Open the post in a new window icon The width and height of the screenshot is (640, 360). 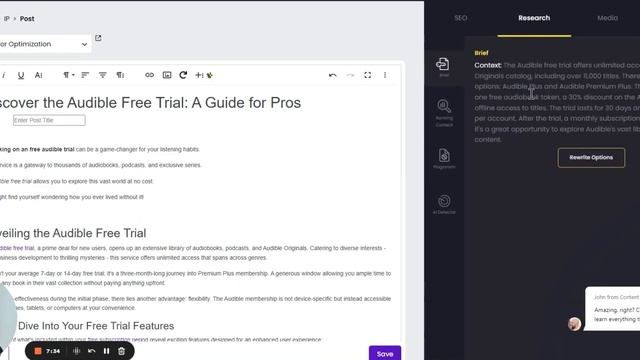point(98,38)
